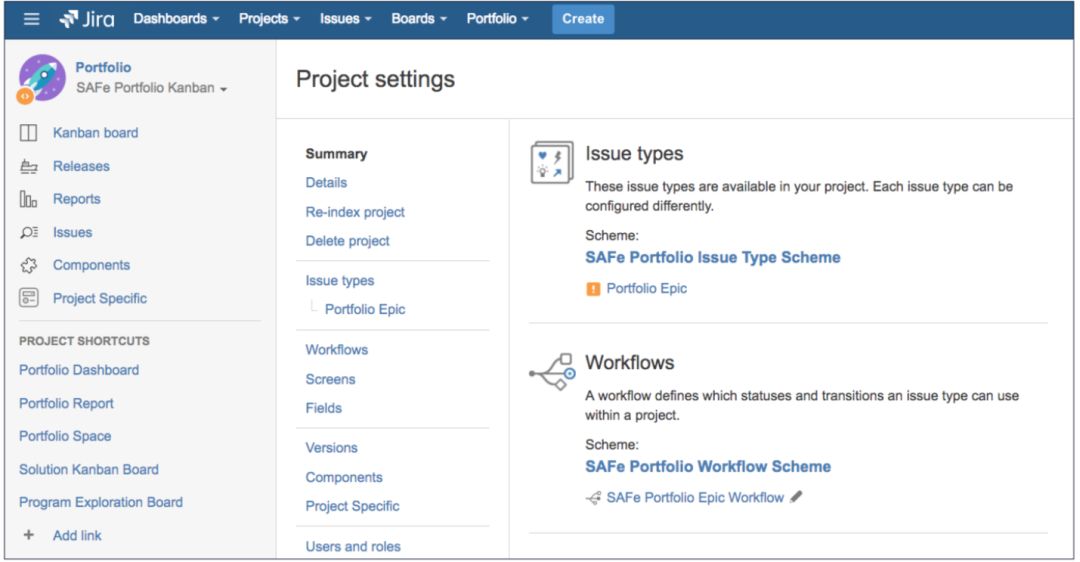Go to Releases in sidebar

(x=81, y=166)
